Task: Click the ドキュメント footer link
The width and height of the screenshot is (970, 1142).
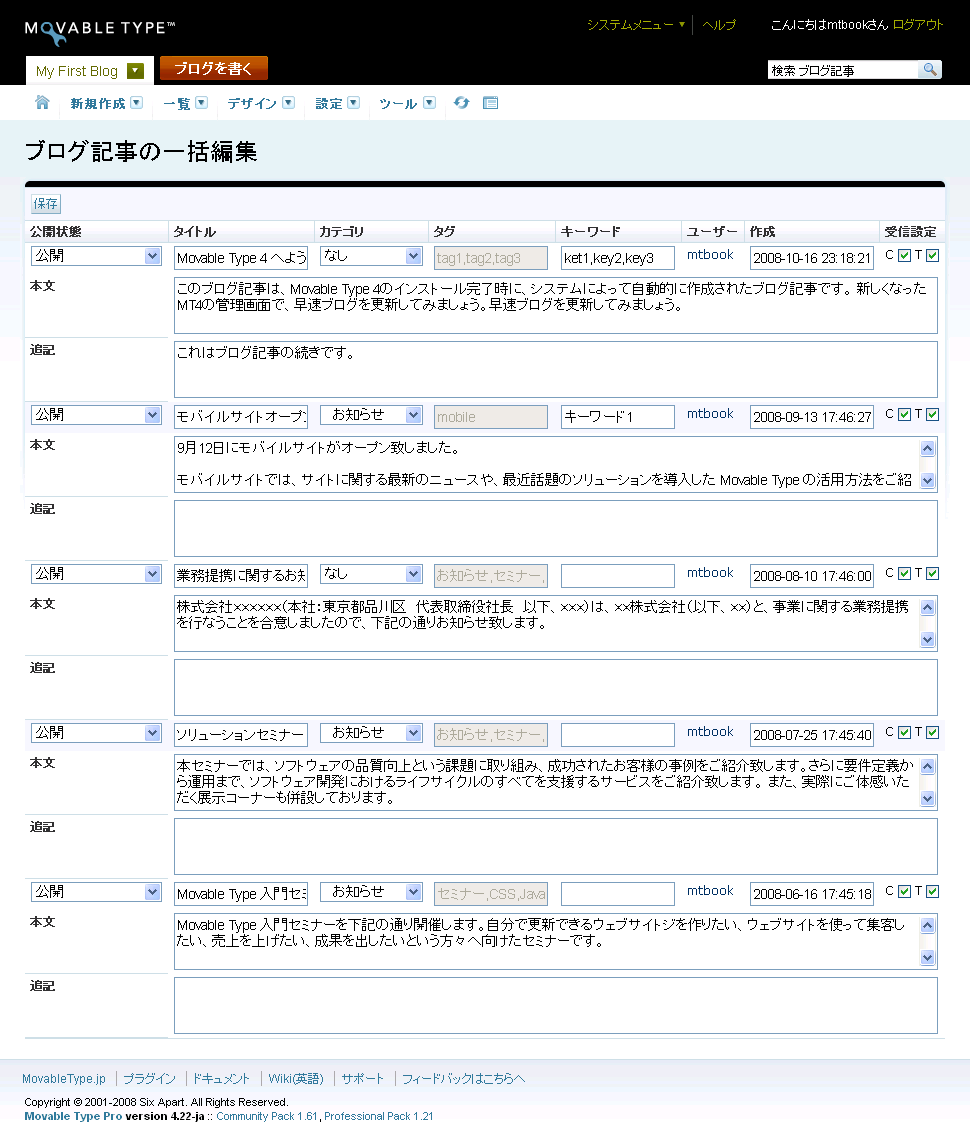Action: pos(221,1079)
